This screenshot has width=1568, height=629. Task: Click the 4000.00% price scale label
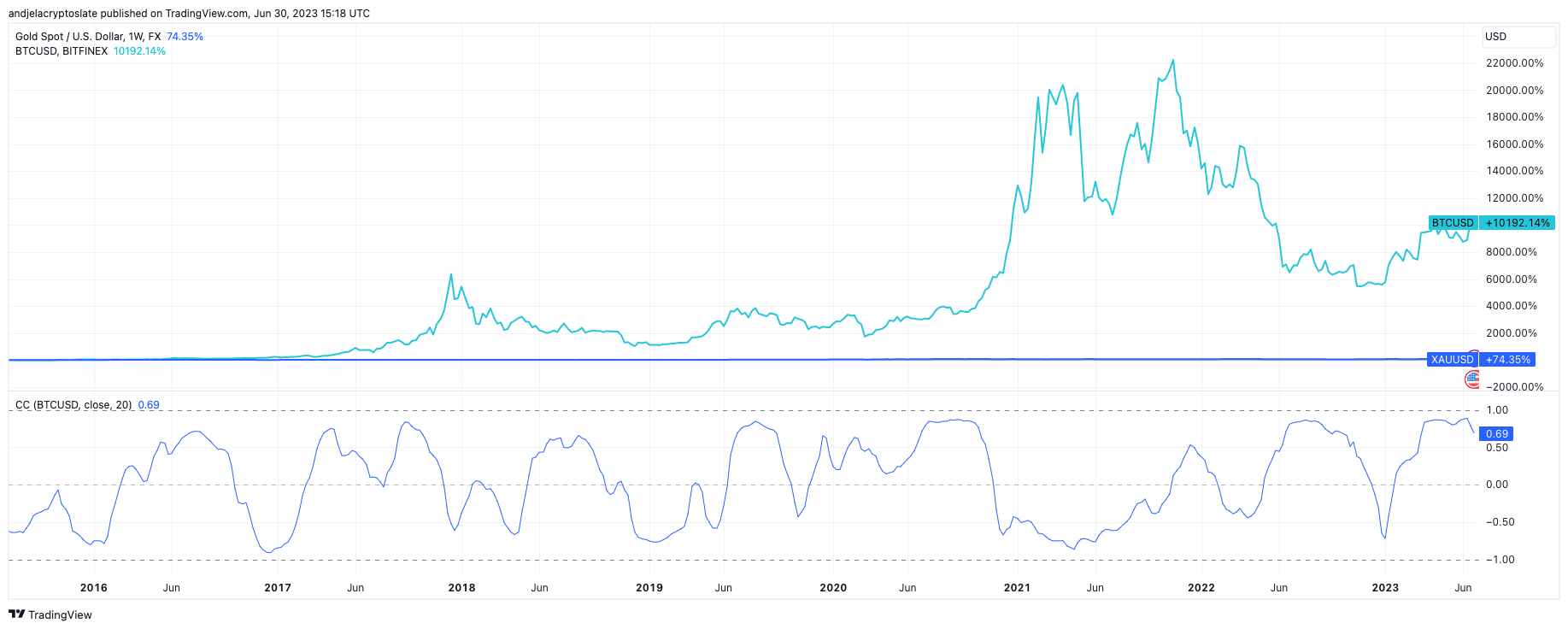pos(1512,306)
